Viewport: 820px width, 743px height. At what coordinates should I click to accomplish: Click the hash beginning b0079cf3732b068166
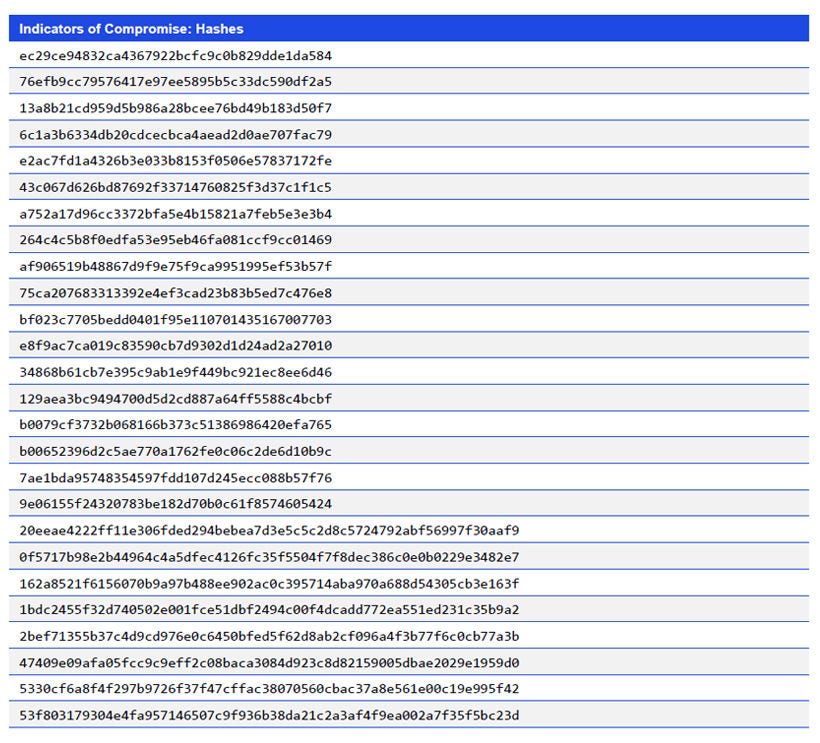tap(180, 424)
